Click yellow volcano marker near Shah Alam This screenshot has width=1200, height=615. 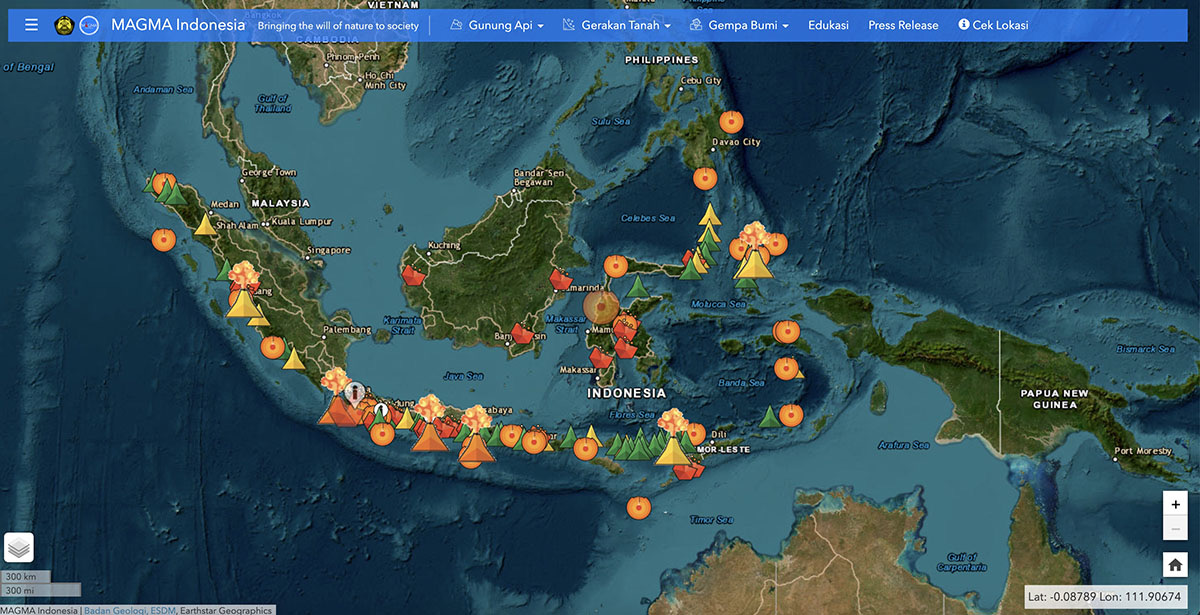click(x=204, y=225)
